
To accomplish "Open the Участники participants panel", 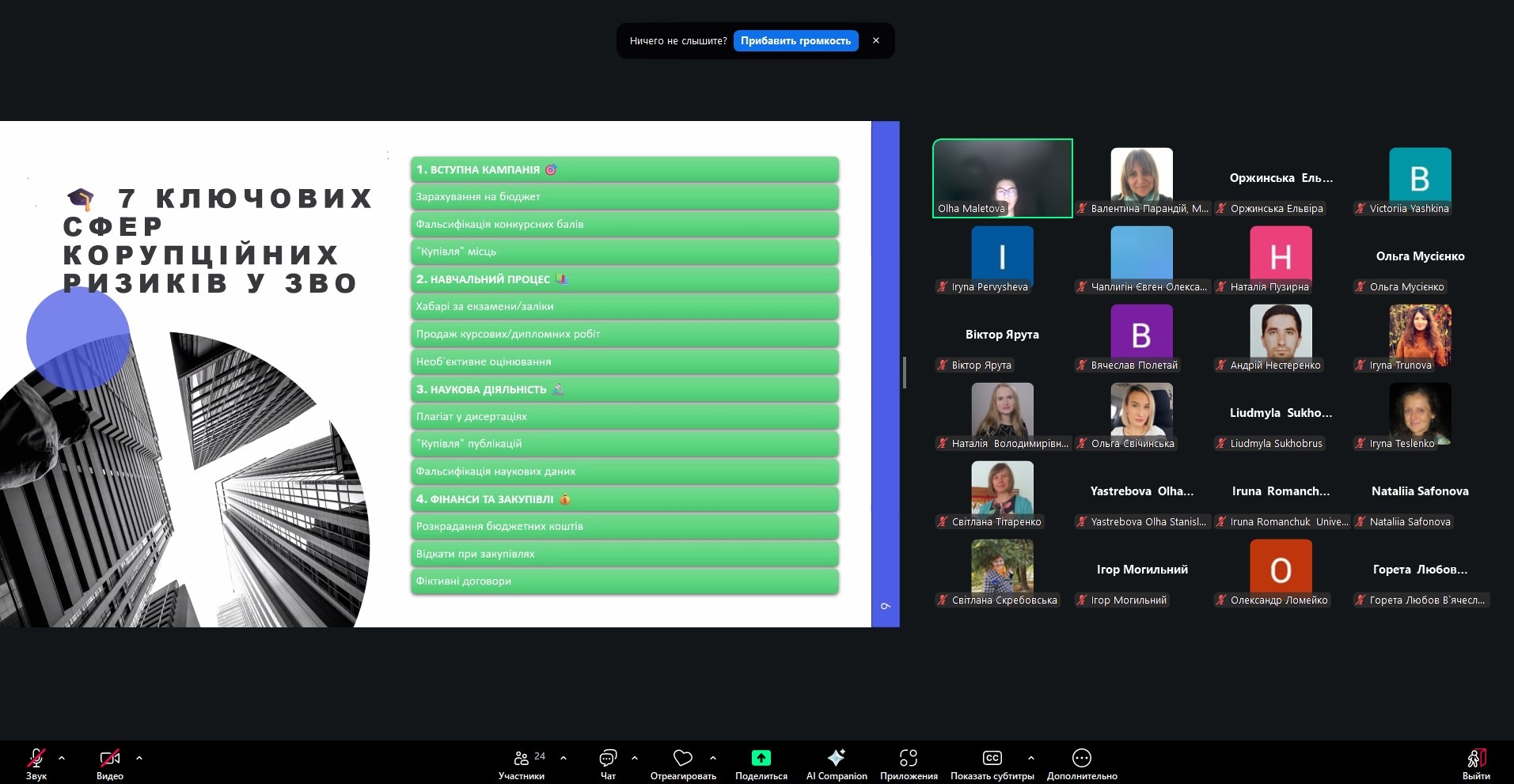I will pyautogui.click(x=522, y=763).
